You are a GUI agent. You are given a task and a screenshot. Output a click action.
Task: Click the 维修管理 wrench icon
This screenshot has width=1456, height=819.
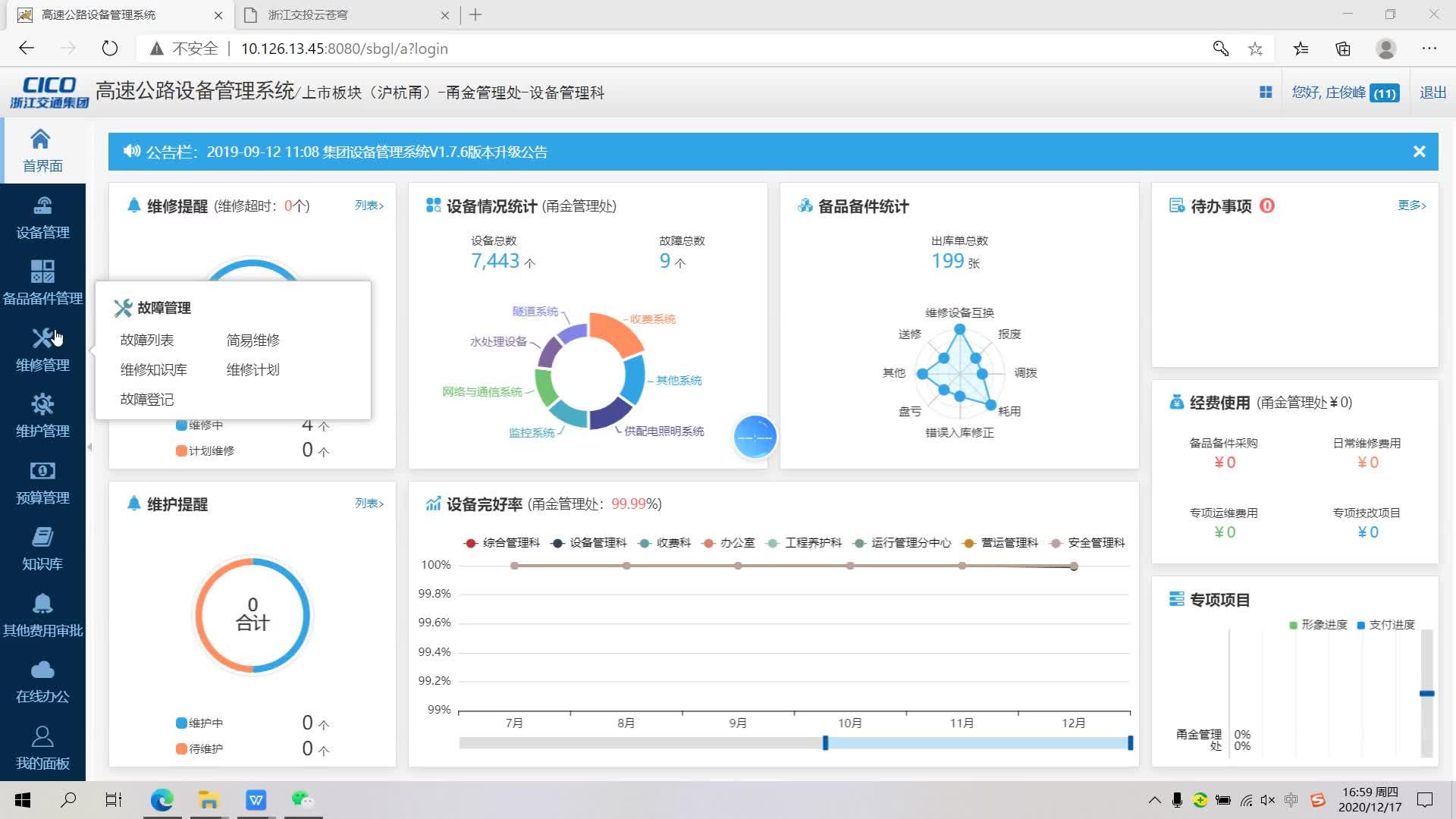42,338
